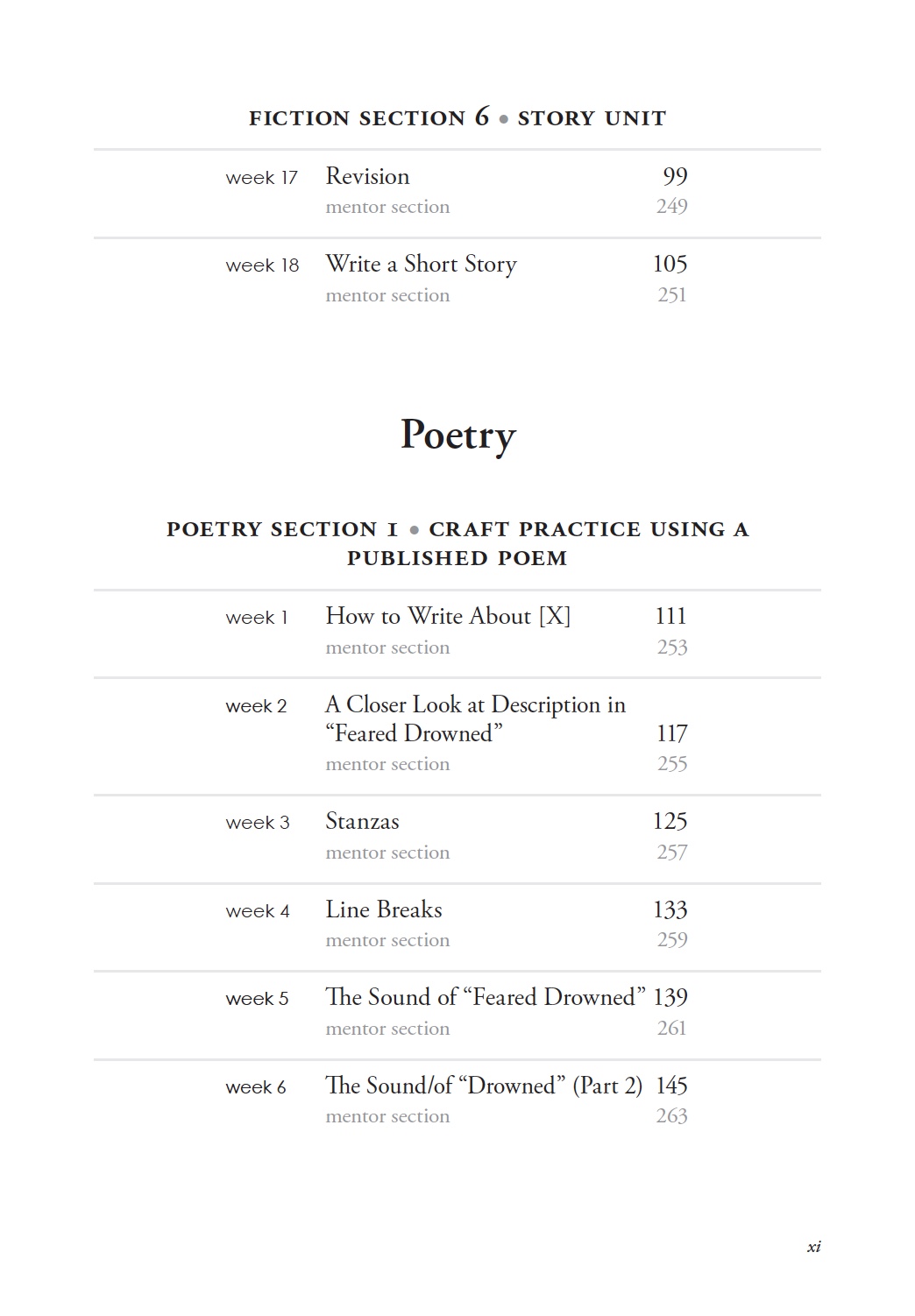Click the Poetry Section 1 heading
This screenshot has width=915, height=1316.
pyautogui.click(x=457, y=543)
